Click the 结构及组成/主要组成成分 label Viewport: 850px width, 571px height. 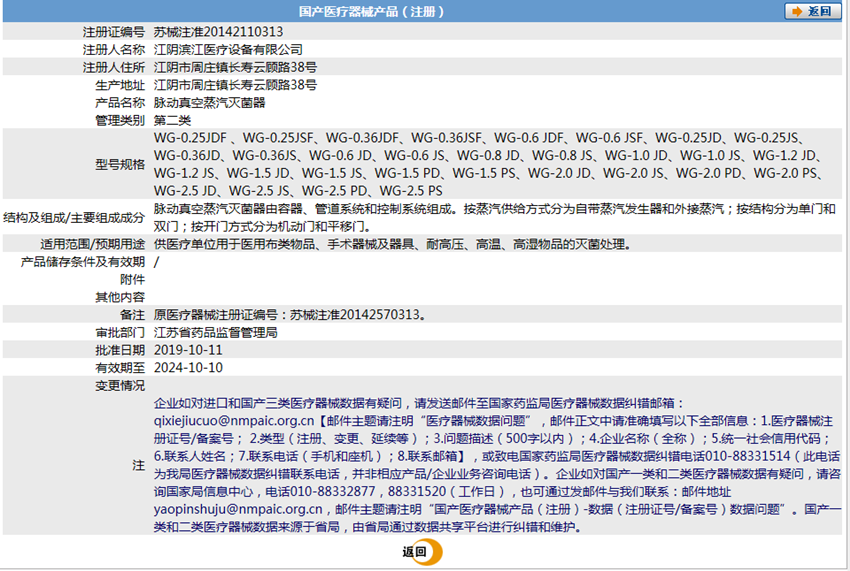pyautogui.click(x=74, y=217)
